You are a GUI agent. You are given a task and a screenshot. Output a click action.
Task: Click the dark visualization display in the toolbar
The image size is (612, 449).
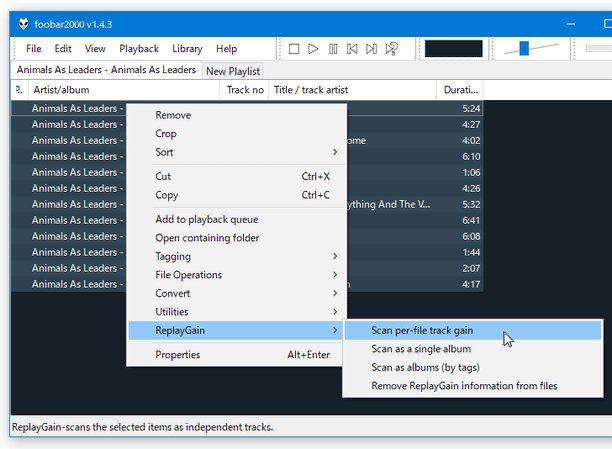[454, 48]
